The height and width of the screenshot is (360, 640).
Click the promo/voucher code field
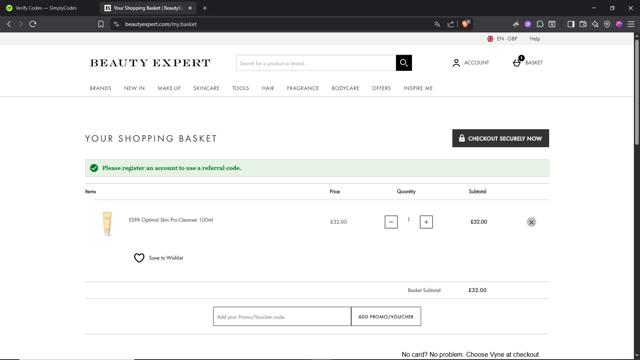(282, 316)
